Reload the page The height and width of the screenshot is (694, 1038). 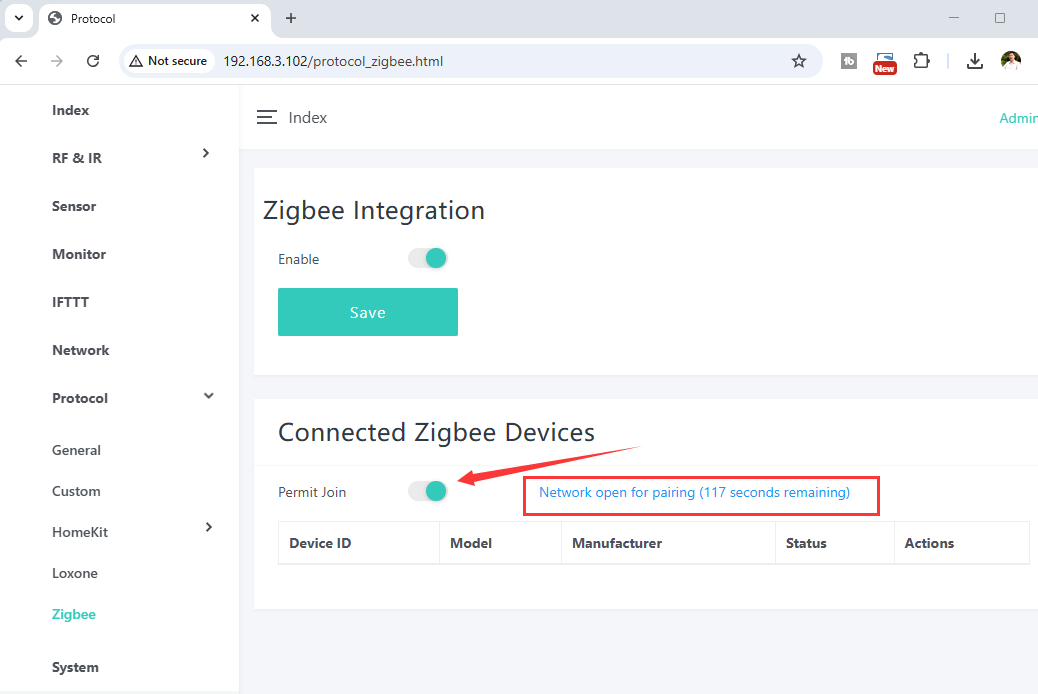pyautogui.click(x=93, y=61)
